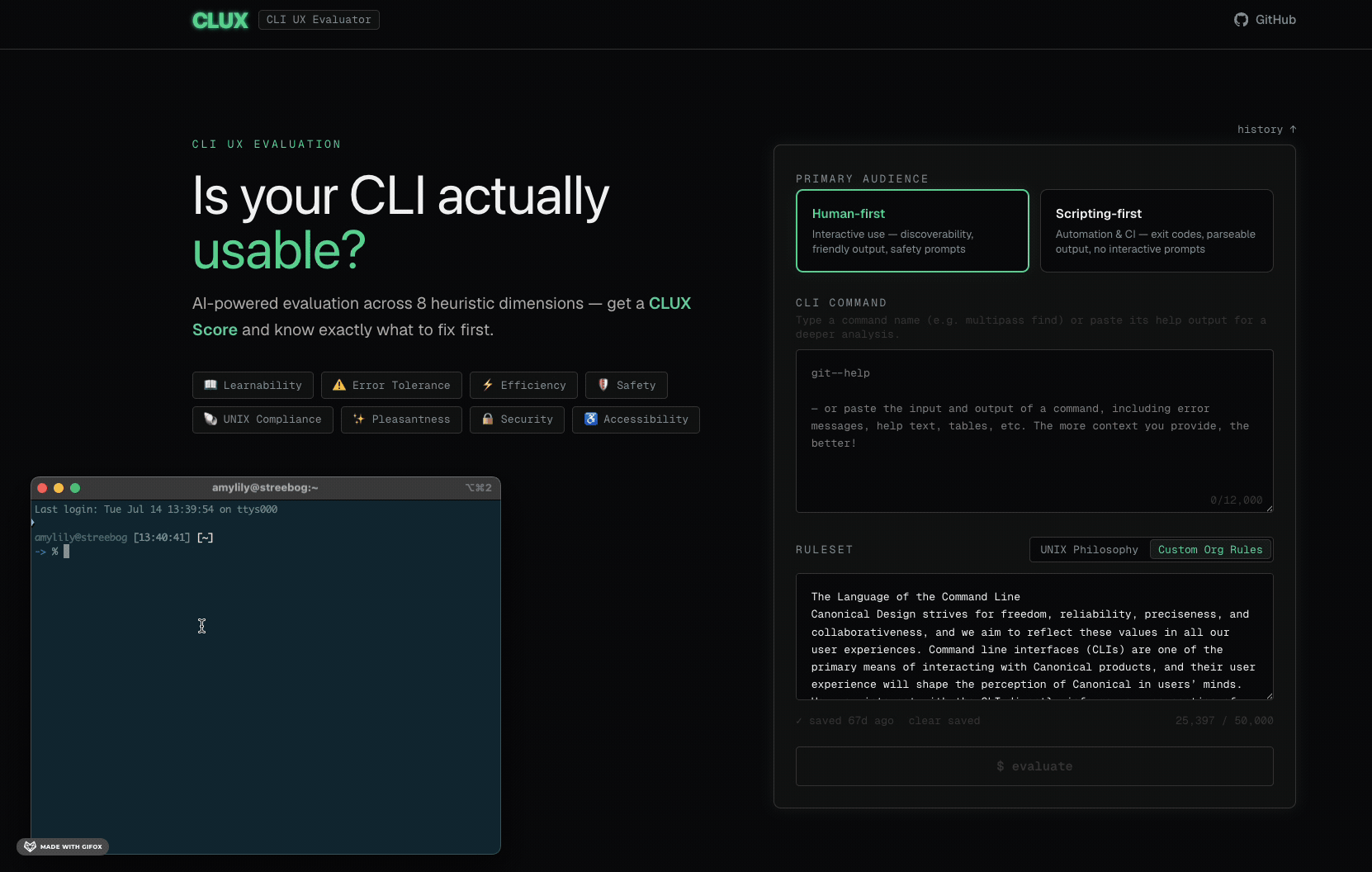Open the GitHub link

1265,20
